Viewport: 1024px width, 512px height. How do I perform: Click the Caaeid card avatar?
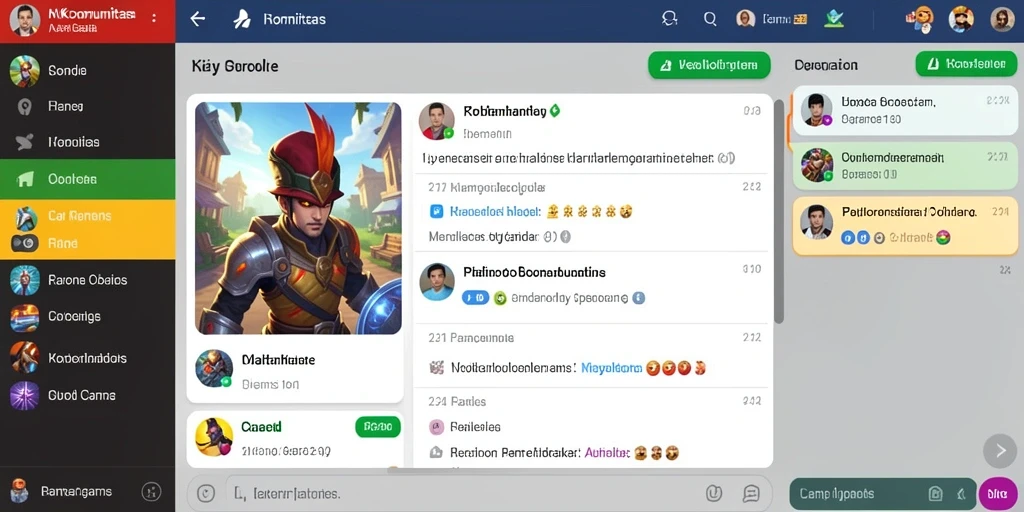coord(214,437)
